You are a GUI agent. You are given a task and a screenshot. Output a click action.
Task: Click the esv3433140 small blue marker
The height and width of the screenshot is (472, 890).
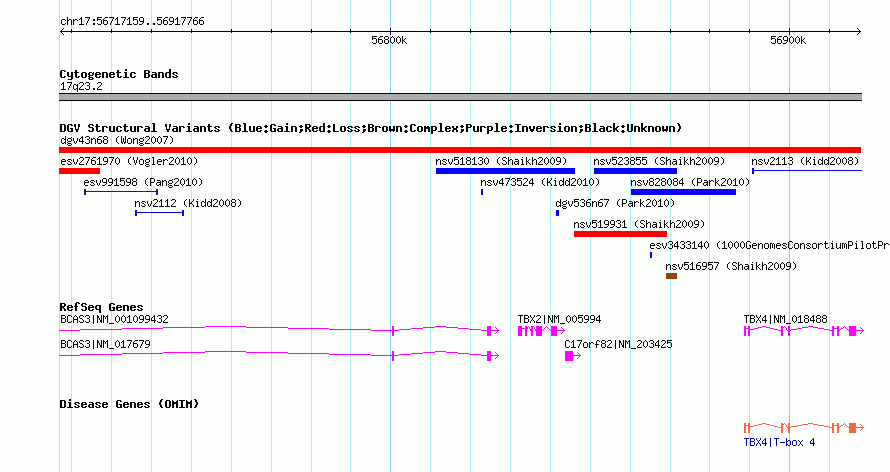[651, 255]
